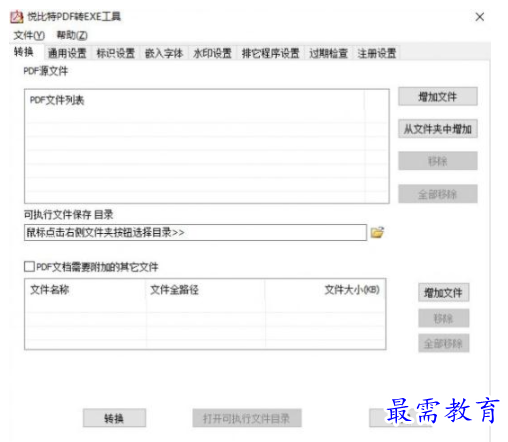
Task: Click 全部移除 button beside PDF file list
Action: pyautogui.click(x=438, y=194)
